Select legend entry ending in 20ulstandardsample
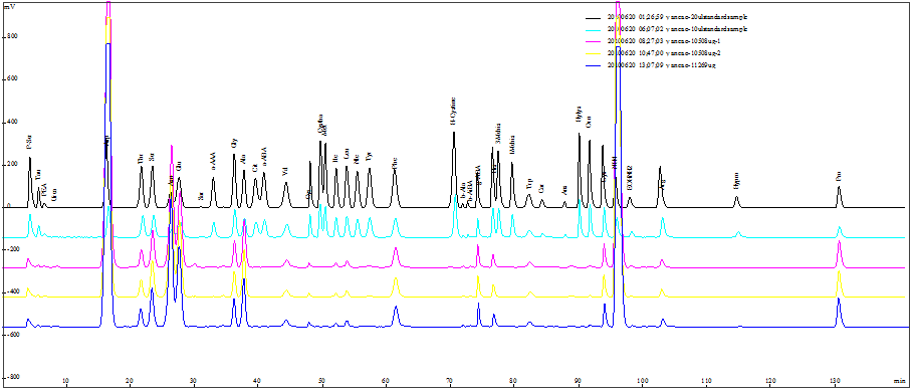Image resolution: width=914 pixels, height=391 pixels. pyautogui.click(x=677, y=17)
